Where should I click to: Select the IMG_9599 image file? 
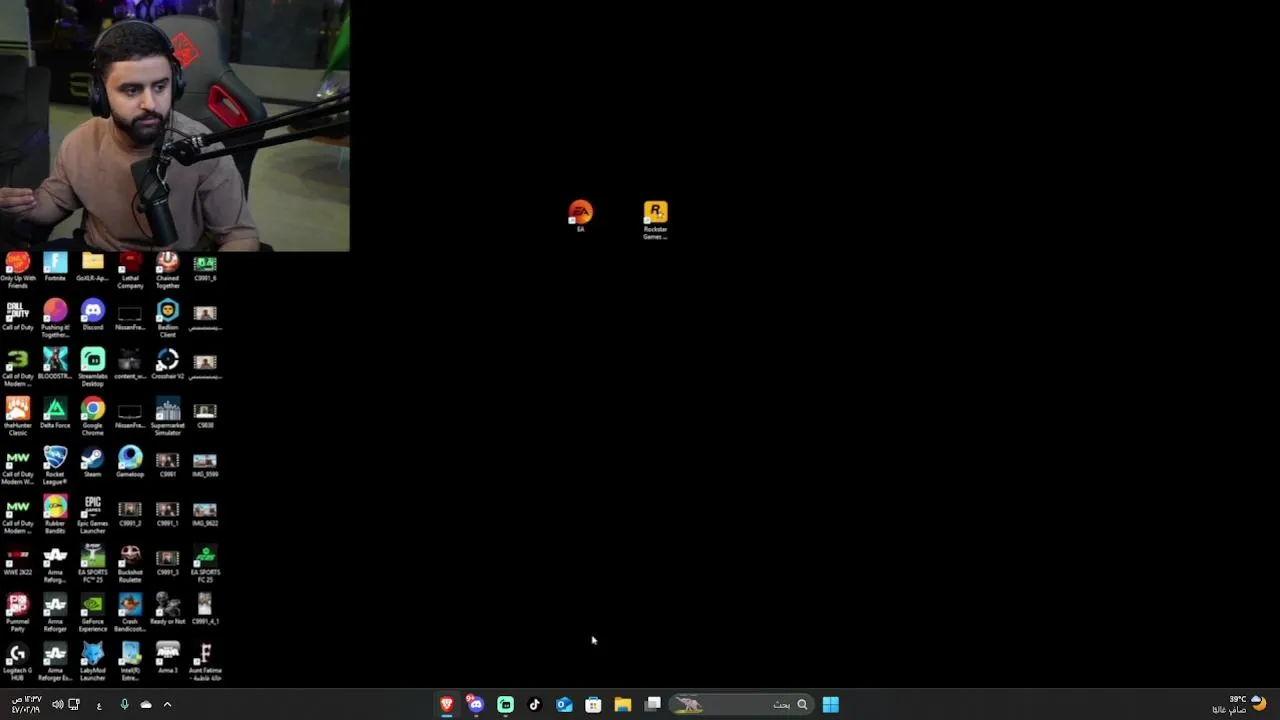(x=205, y=463)
